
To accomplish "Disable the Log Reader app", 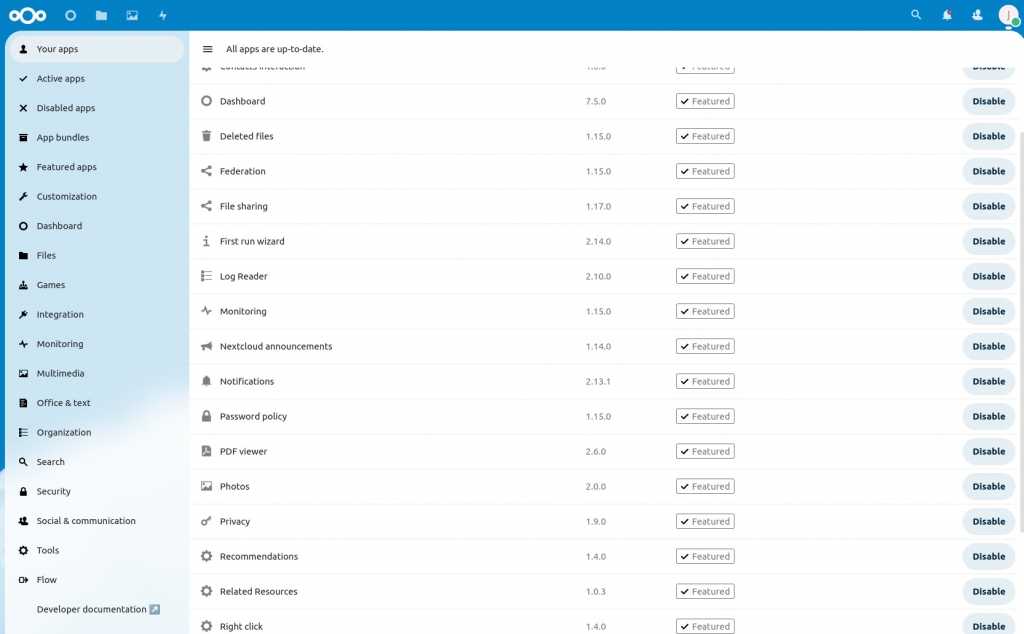I will [x=987, y=276].
